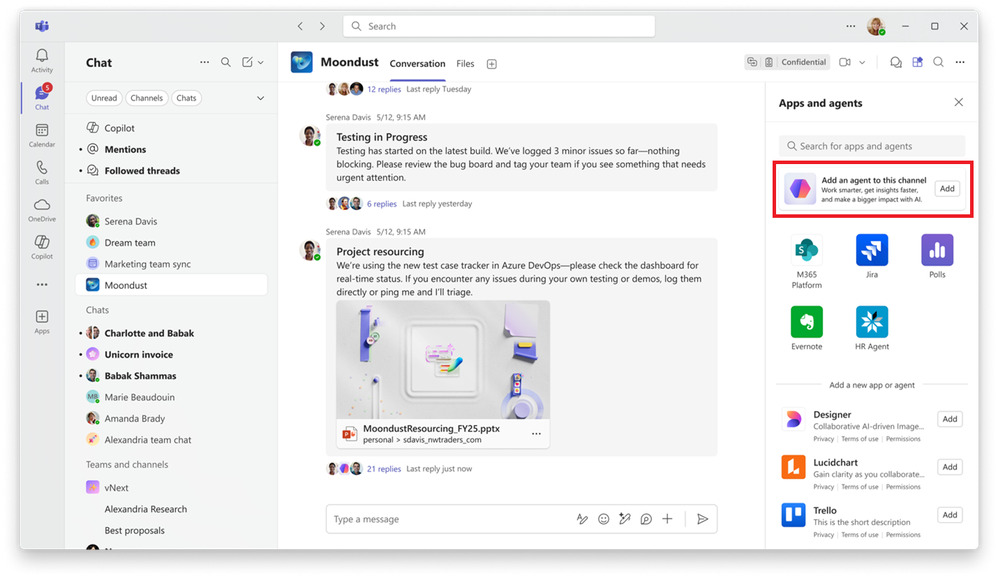
Task: Toggle the Channels filter chip
Action: 146,98
